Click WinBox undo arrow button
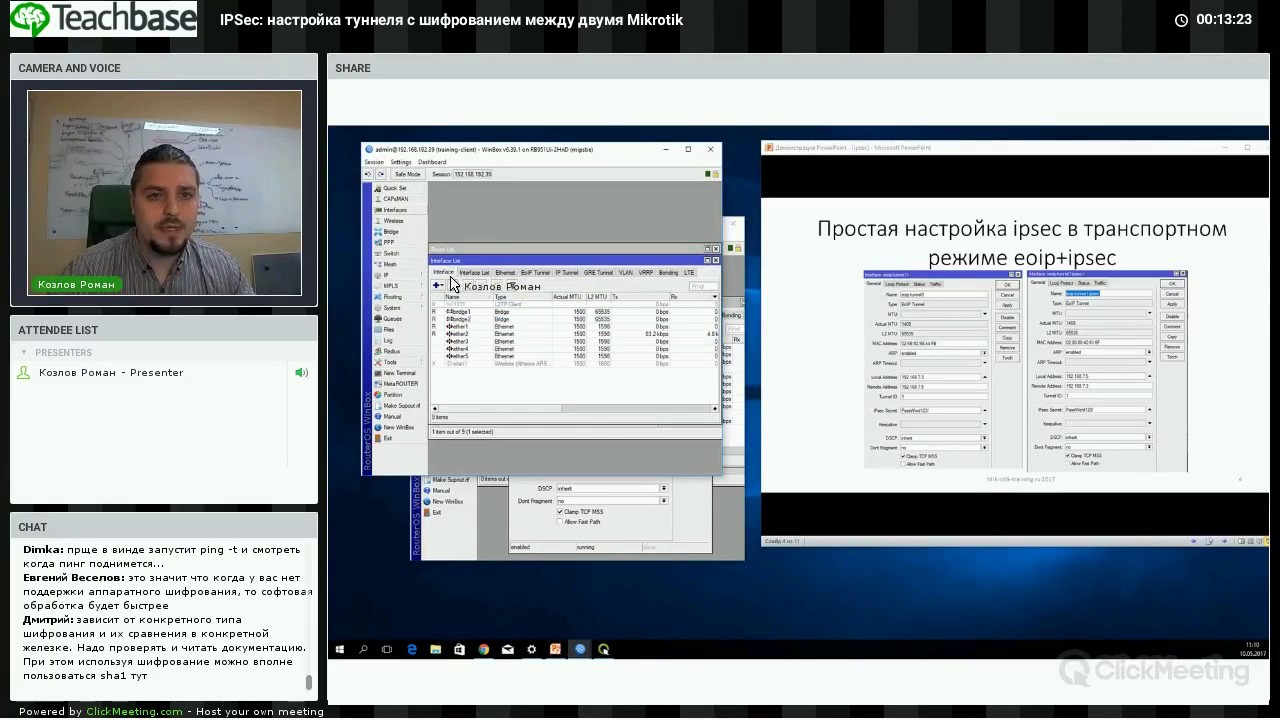The height and width of the screenshot is (720, 1280). pyautogui.click(x=368, y=174)
